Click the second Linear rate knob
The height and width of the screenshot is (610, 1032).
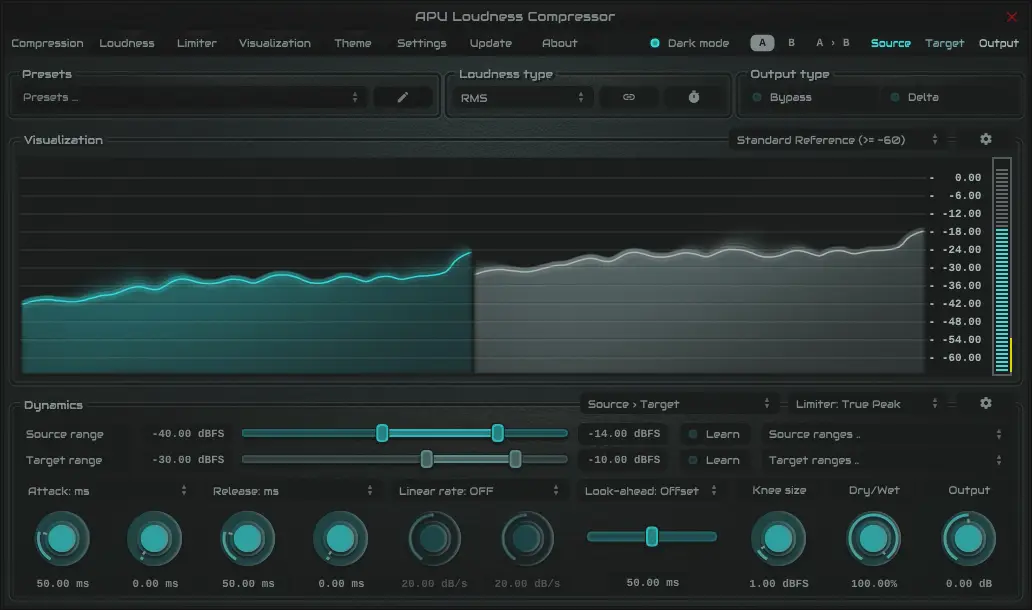pos(527,539)
